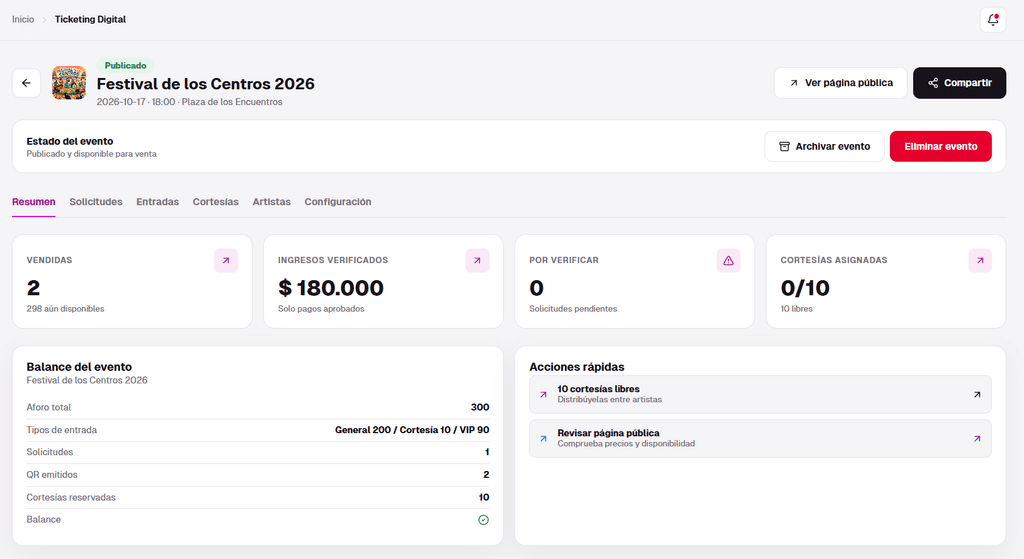Switch to the Entradas tab
Viewport: 1024px width, 559px height.
point(157,202)
